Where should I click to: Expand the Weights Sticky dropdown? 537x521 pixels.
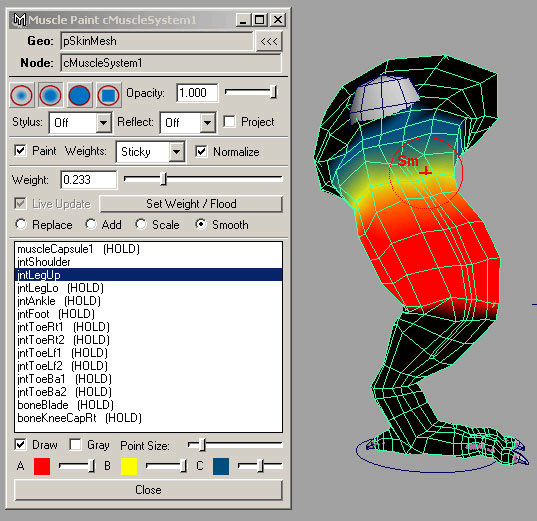point(151,151)
